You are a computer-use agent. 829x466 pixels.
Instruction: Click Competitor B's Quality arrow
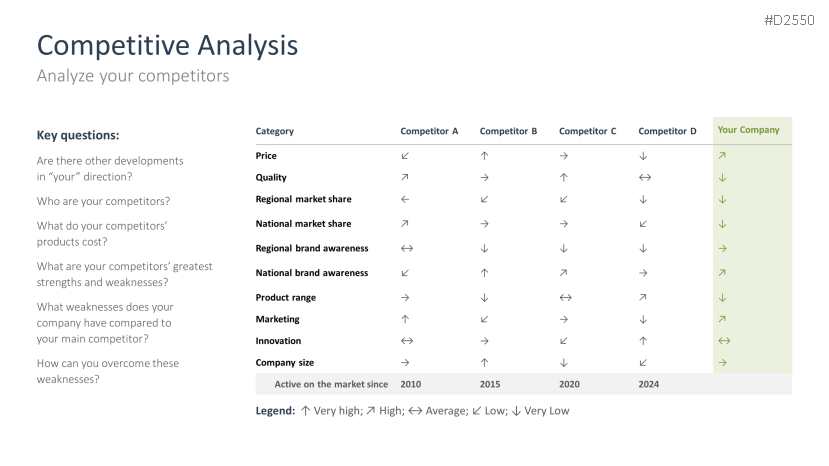point(484,178)
